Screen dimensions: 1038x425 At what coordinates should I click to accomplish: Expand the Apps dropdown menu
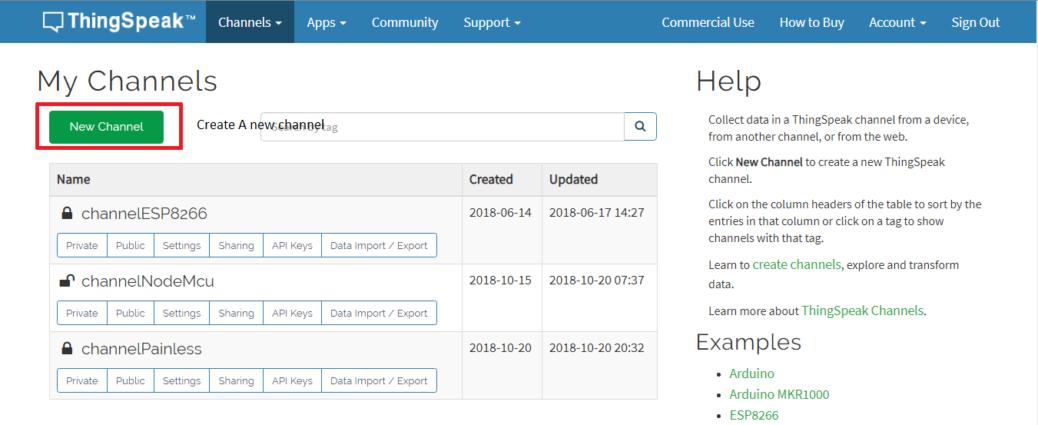(x=326, y=22)
